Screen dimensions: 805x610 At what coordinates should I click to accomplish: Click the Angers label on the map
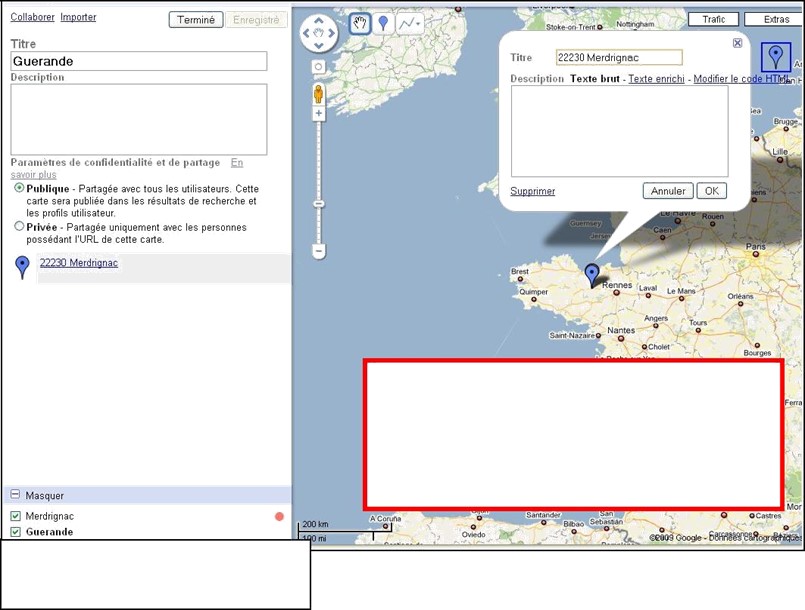[x=656, y=318]
